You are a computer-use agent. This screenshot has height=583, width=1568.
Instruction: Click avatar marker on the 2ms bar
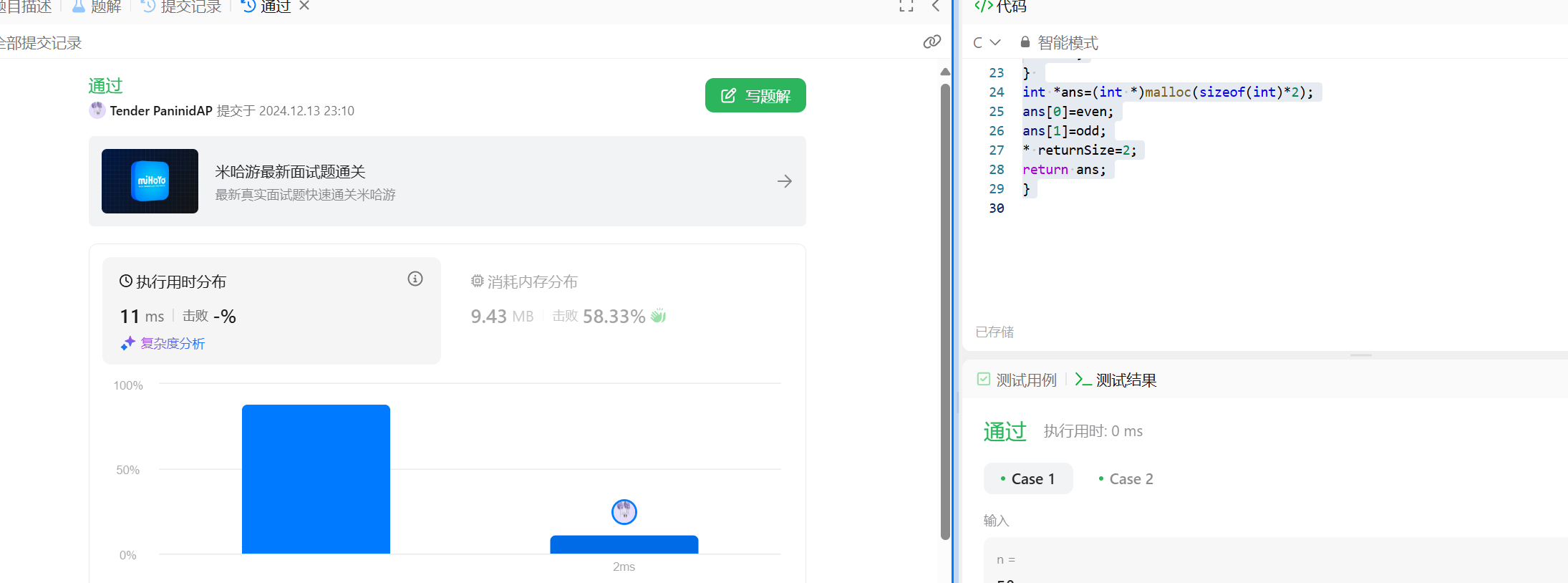624,511
